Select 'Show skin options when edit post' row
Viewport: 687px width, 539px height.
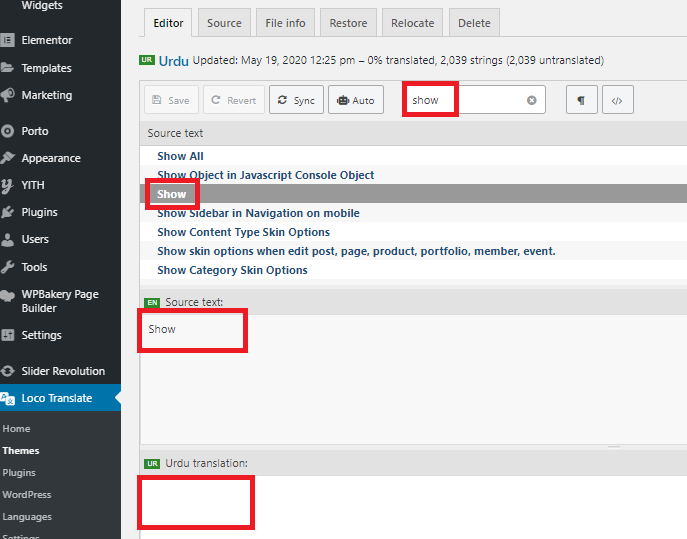[413, 251]
